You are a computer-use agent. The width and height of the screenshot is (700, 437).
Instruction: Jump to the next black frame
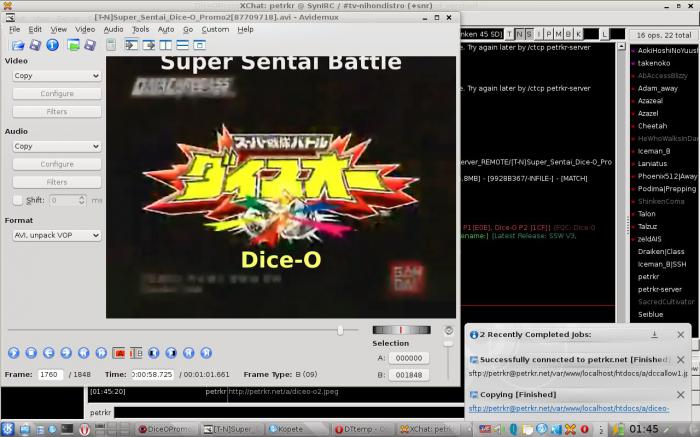coord(171,353)
